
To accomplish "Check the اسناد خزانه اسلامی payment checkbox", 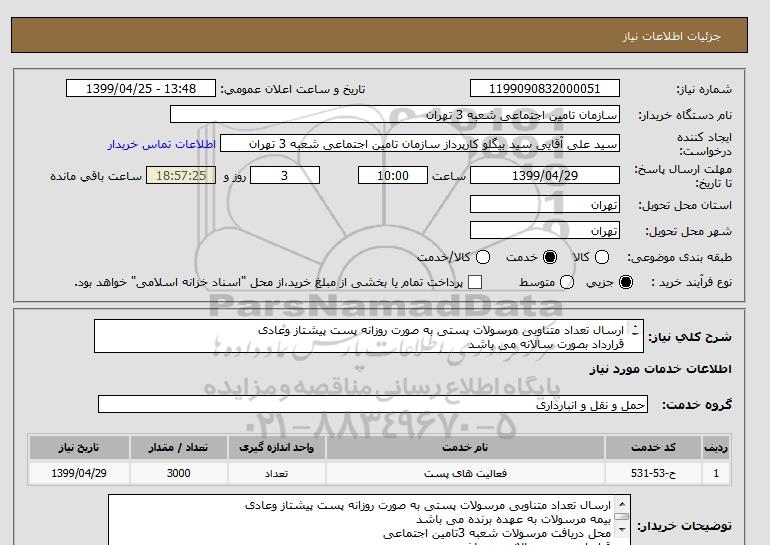I will 475,282.
